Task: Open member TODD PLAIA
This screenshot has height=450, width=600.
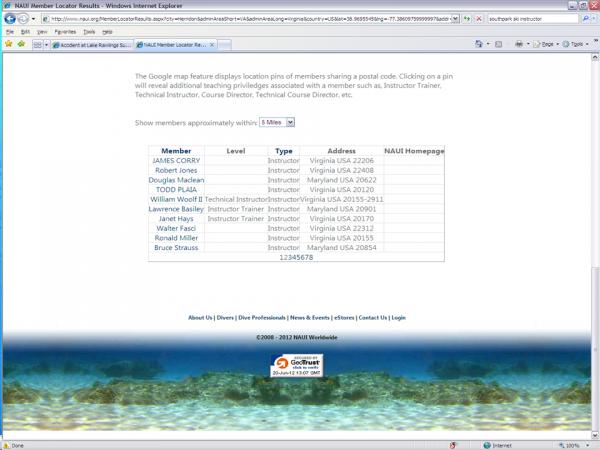Action: pyautogui.click(x=176, y=189)
